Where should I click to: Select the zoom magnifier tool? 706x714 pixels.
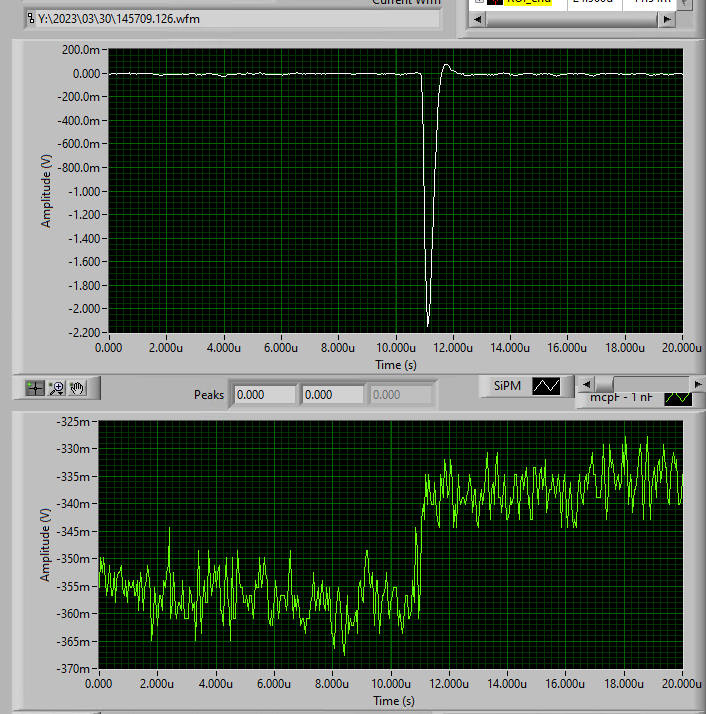click(56, 388)
